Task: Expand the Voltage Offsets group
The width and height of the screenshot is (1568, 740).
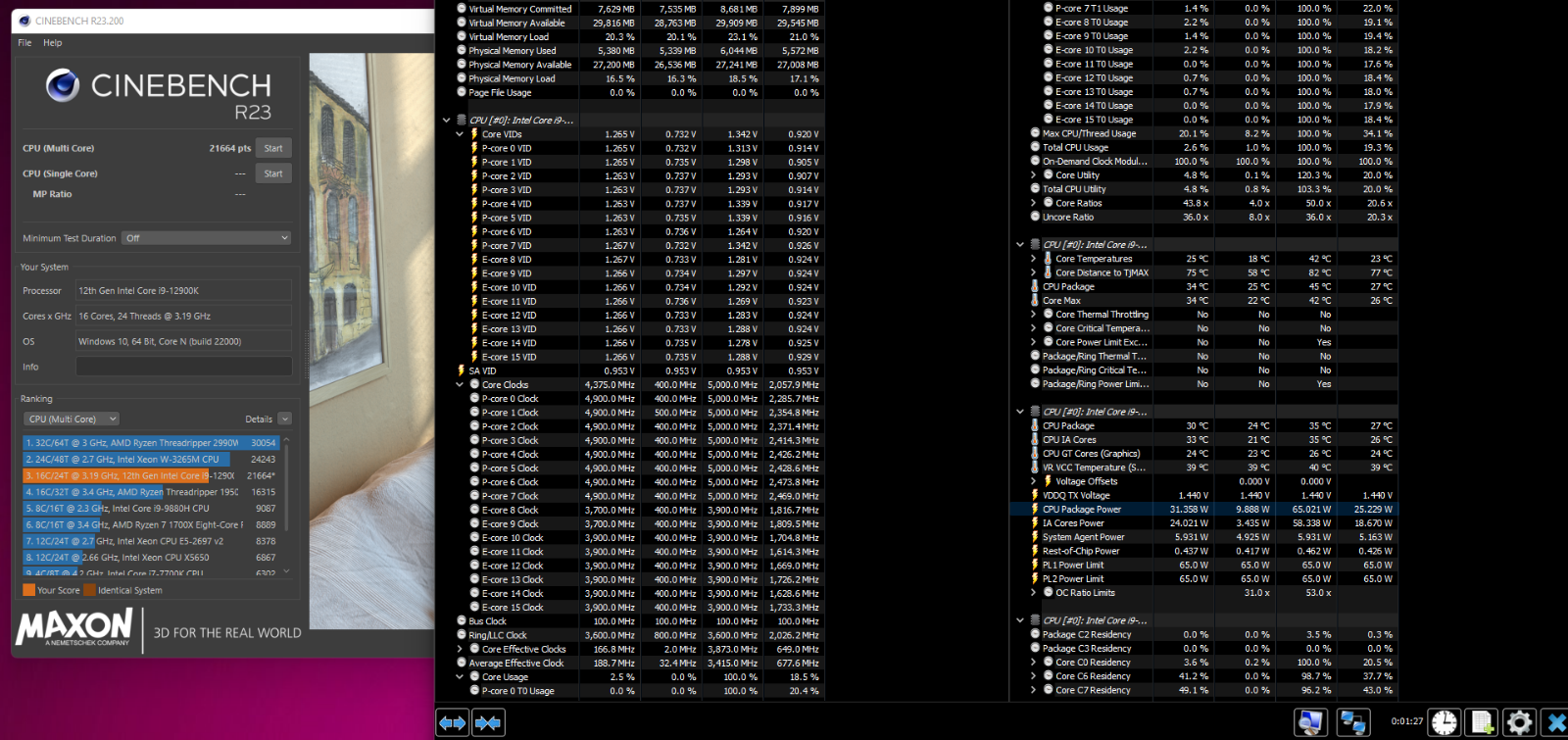Action: click(x=1033, y=481)
